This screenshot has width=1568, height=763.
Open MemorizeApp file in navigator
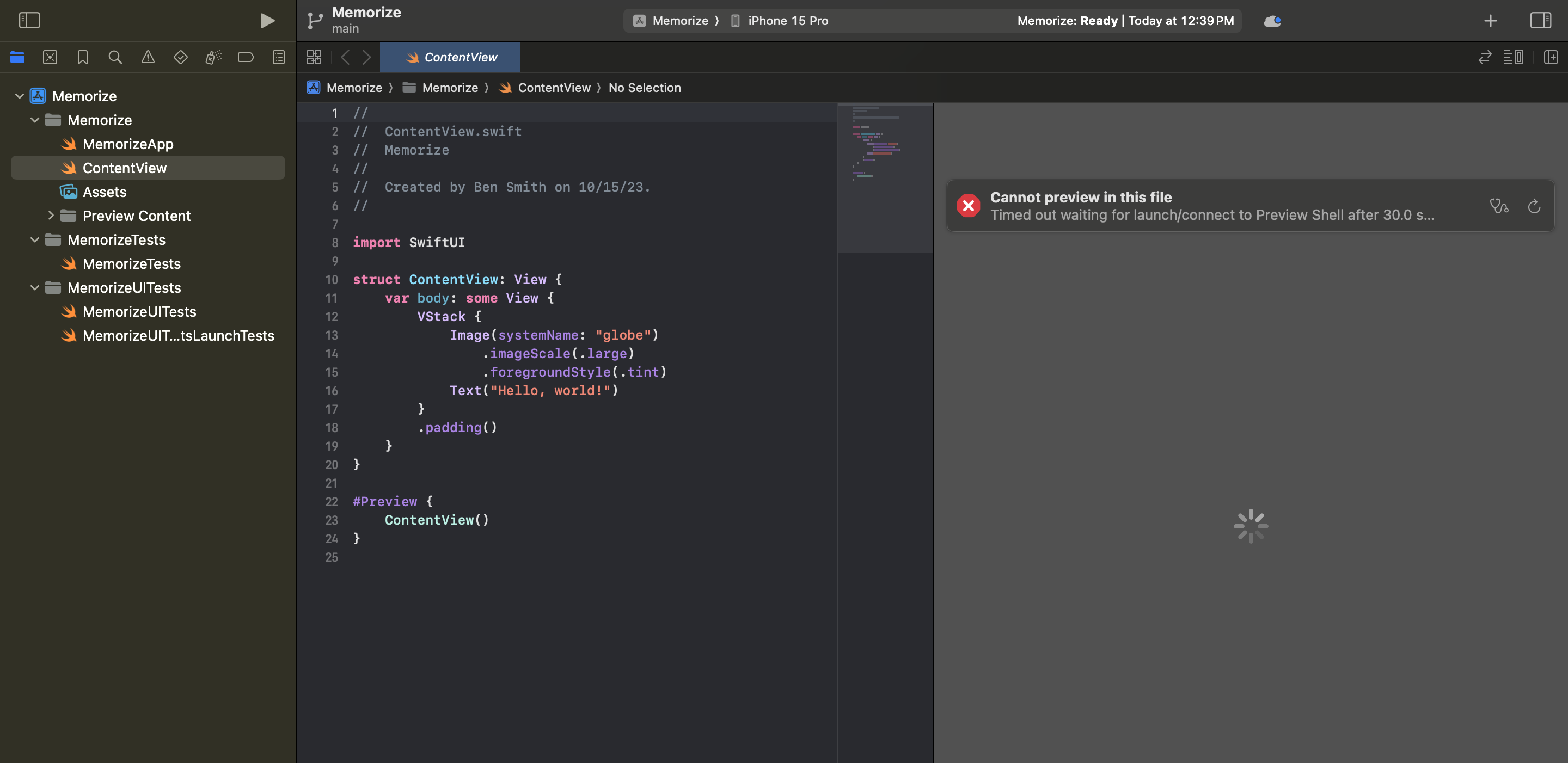pyautogui.click(x=128, y=144)
